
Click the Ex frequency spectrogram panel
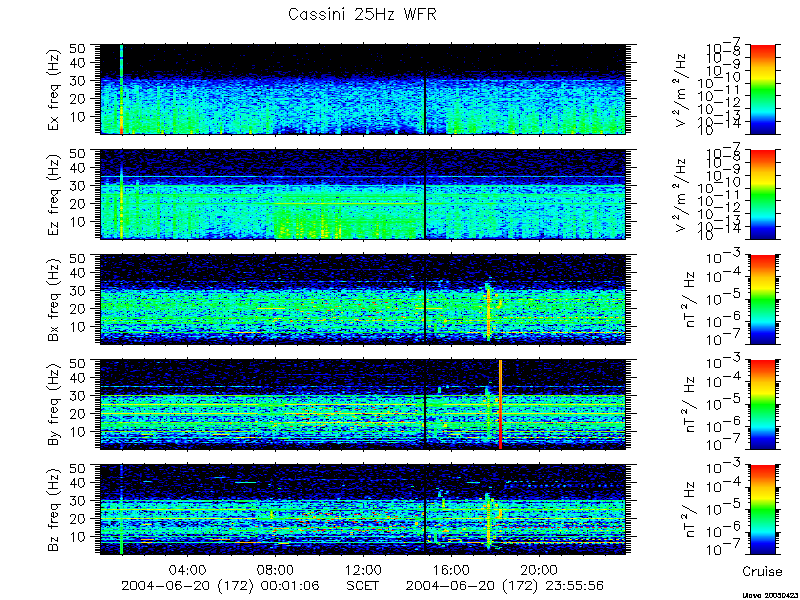[x=363, y=89]
